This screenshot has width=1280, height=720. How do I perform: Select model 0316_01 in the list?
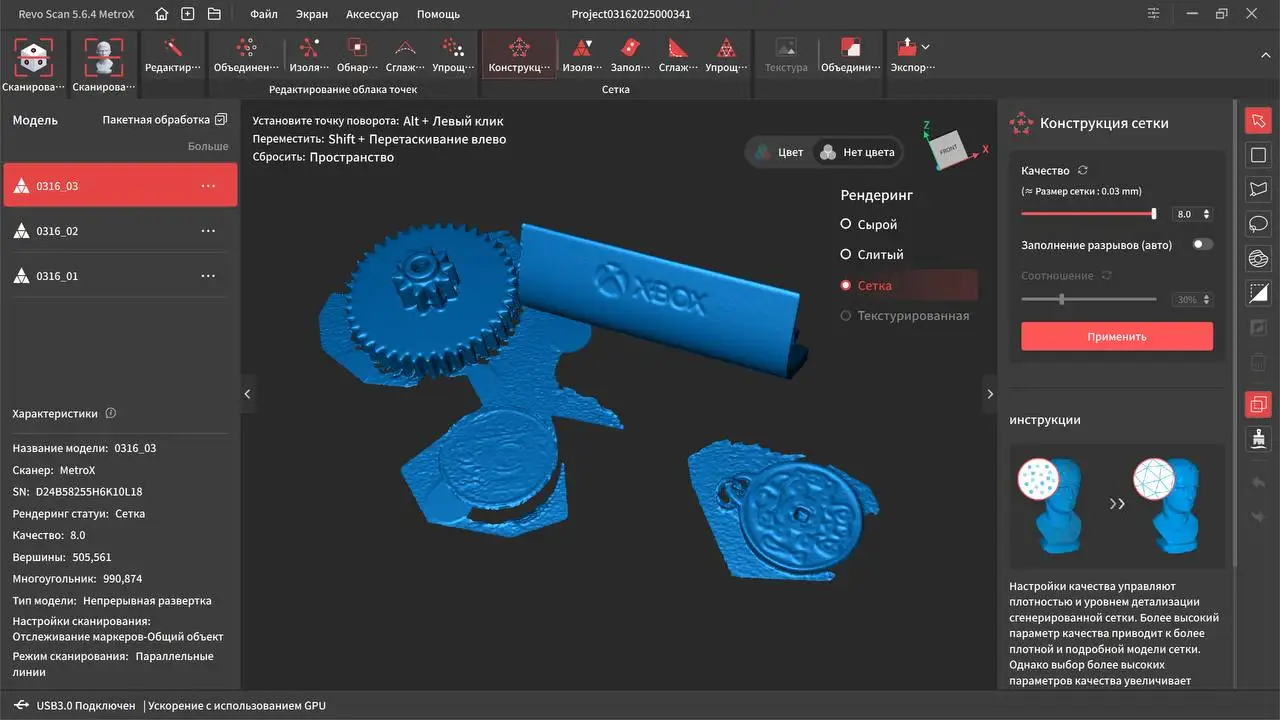tap(120, 276)
